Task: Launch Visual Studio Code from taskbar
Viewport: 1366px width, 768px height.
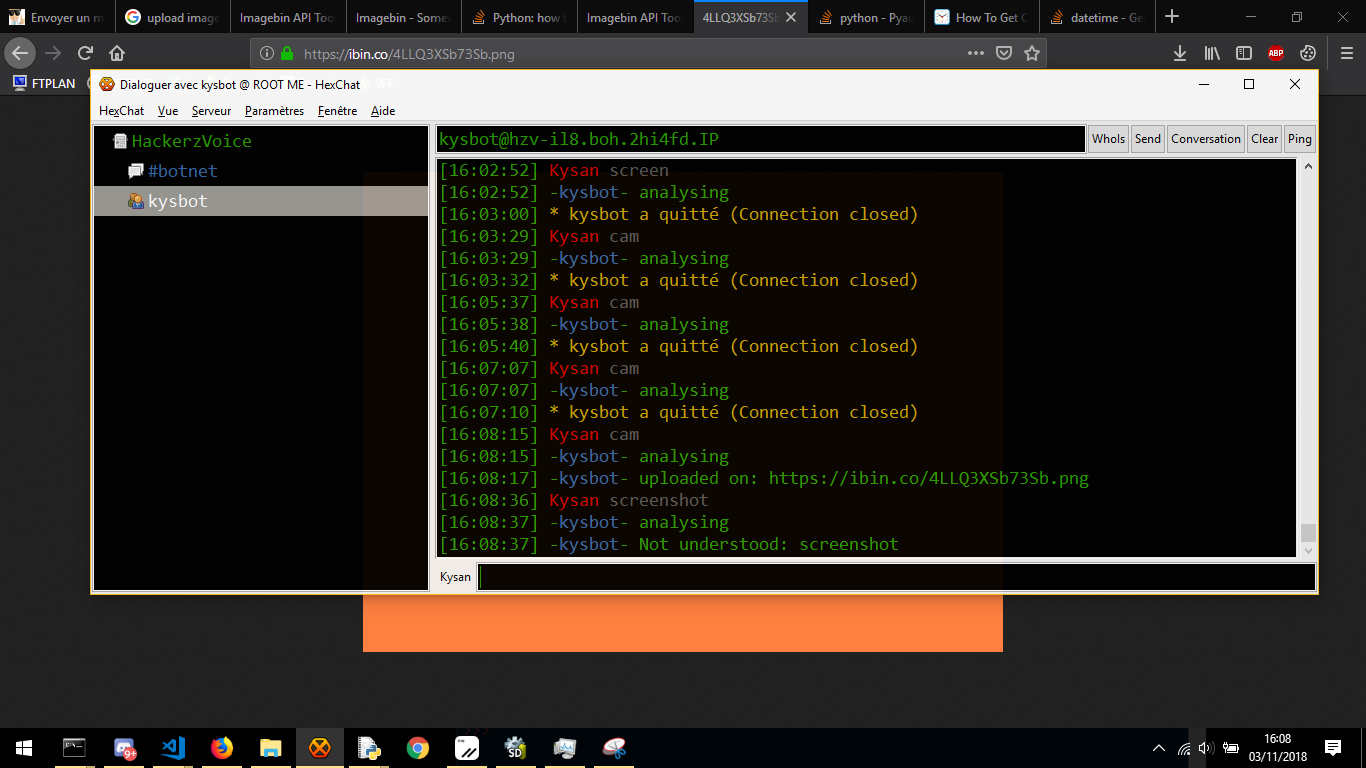Action: pyautogui.click(x=173, y=747)
